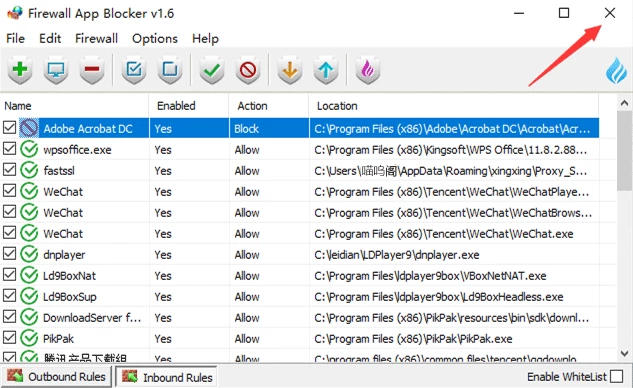Click the monitor Add Process toolbar icon
The height and width of the screenshot is (388, 633).
coord(56,70)
